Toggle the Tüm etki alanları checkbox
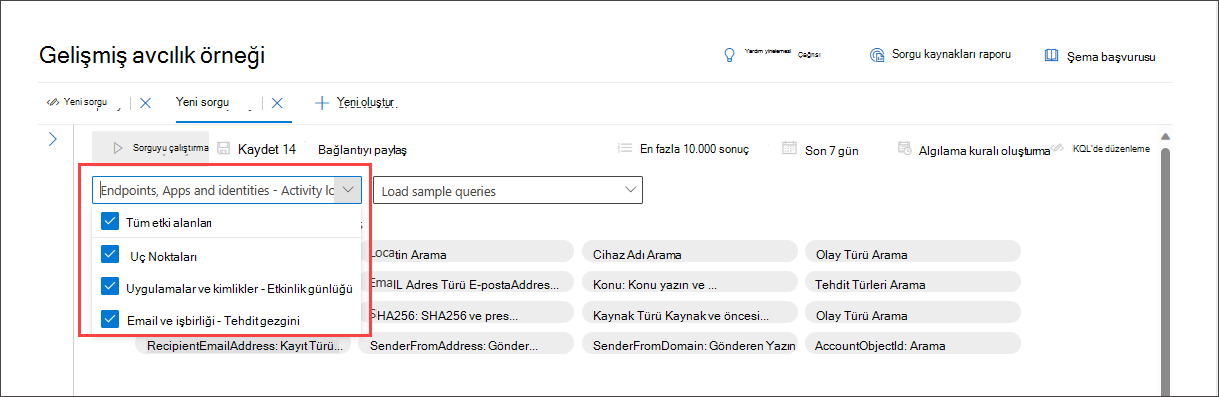The image size is (1219, 397). click(109, 222)
